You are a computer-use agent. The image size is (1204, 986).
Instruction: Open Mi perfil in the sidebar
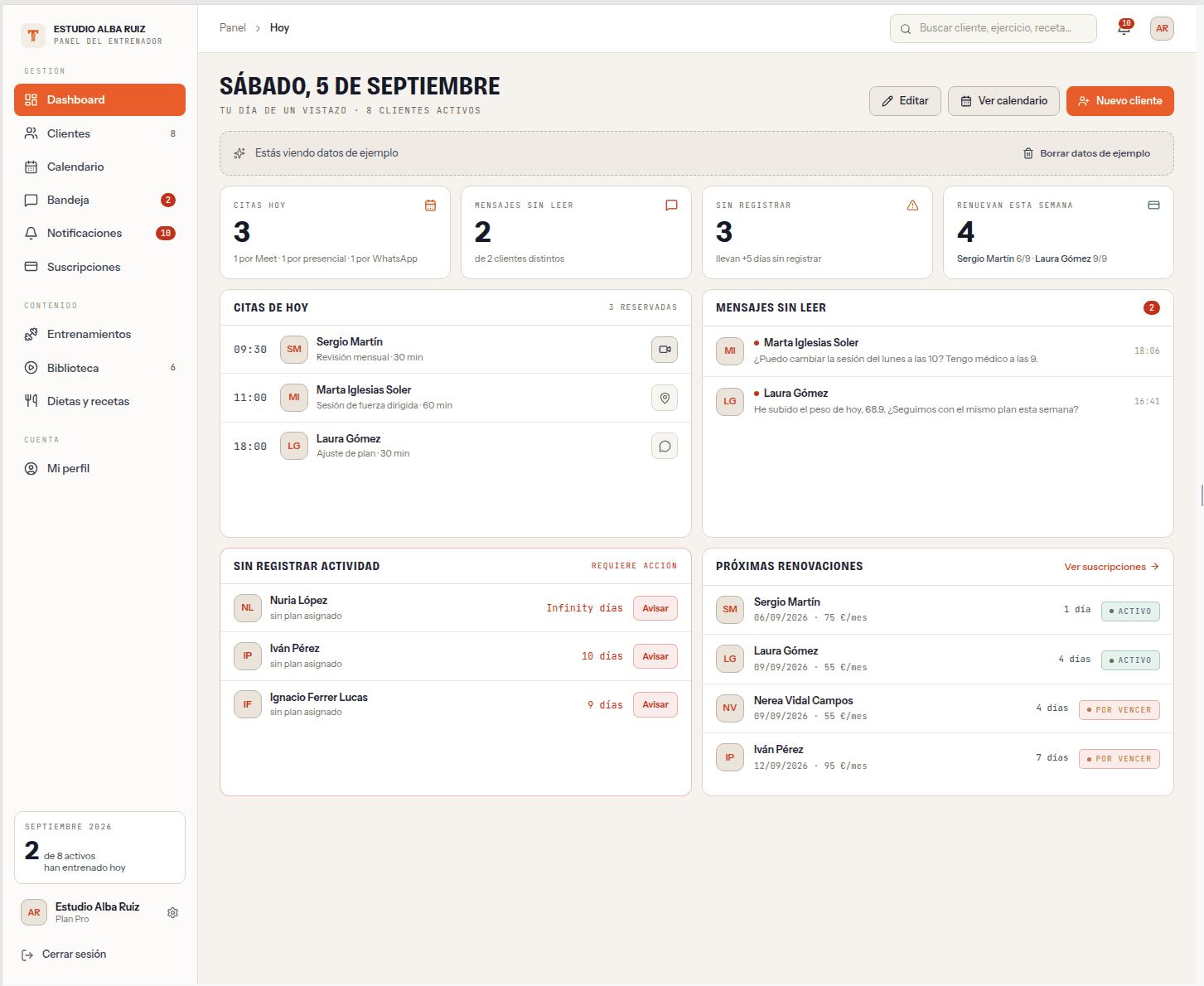99,468
